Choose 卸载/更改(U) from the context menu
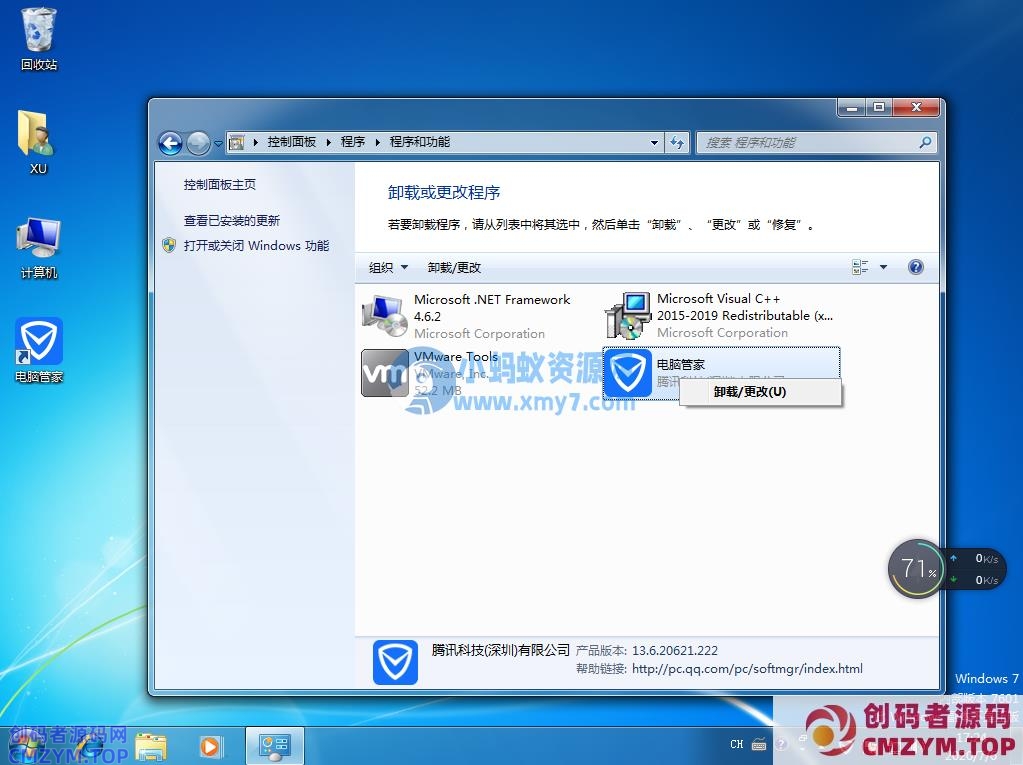1023x765 pixels. pyautogui.click(x=750, y=392)
